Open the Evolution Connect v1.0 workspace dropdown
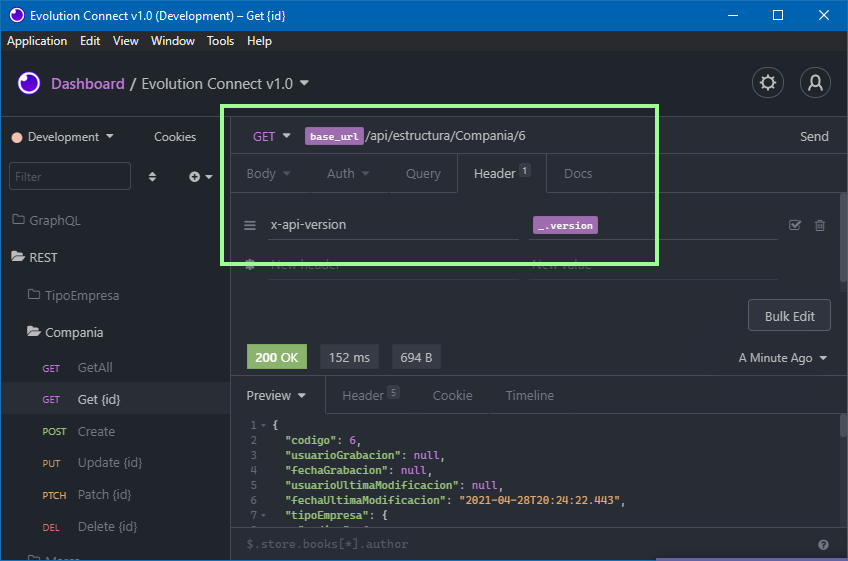The height and width of the screenshot is (561, 848). (225, 84)
